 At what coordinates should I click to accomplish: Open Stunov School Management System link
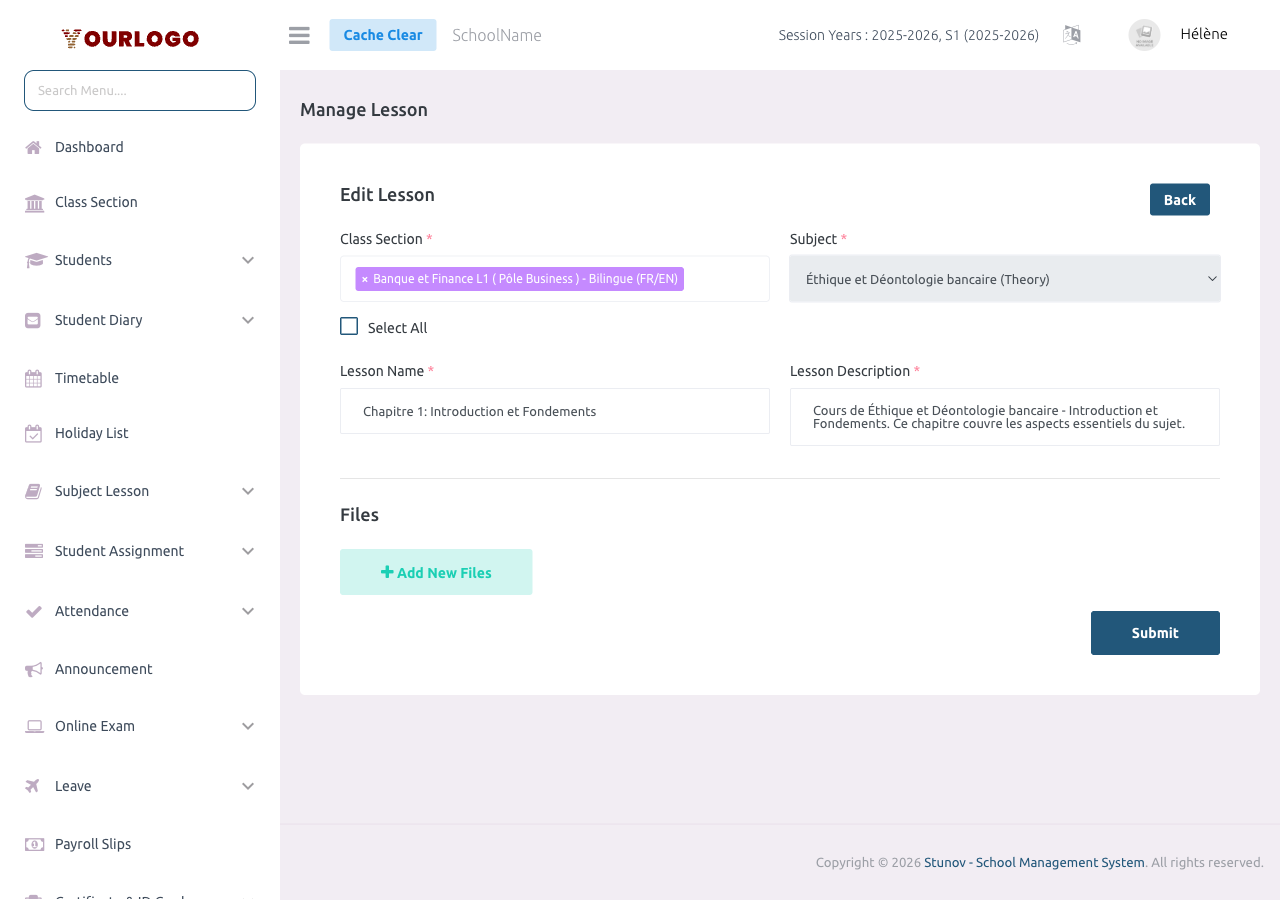click(x=1034, y=863)
